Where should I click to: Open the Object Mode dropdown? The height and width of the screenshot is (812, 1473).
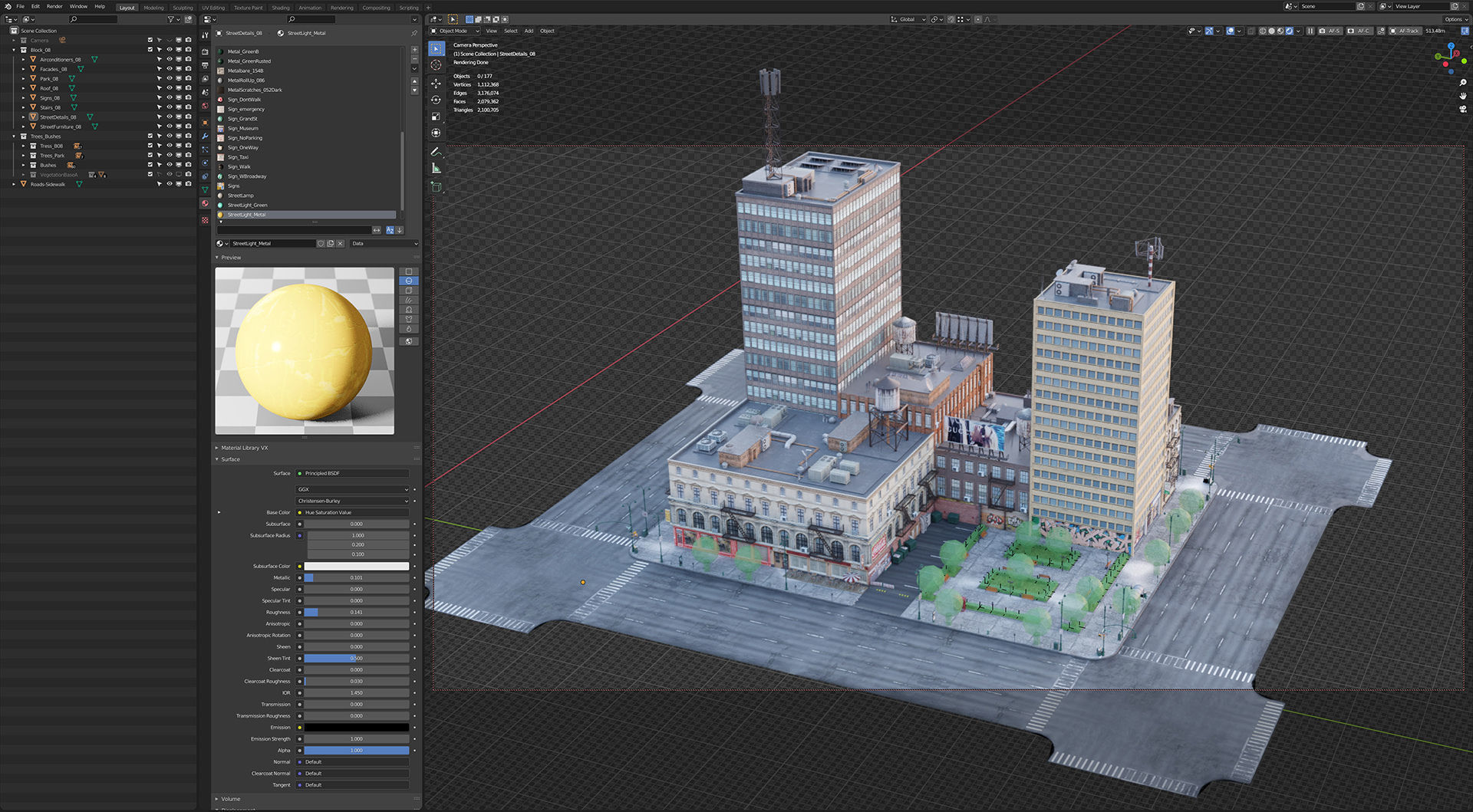(456, 31)
